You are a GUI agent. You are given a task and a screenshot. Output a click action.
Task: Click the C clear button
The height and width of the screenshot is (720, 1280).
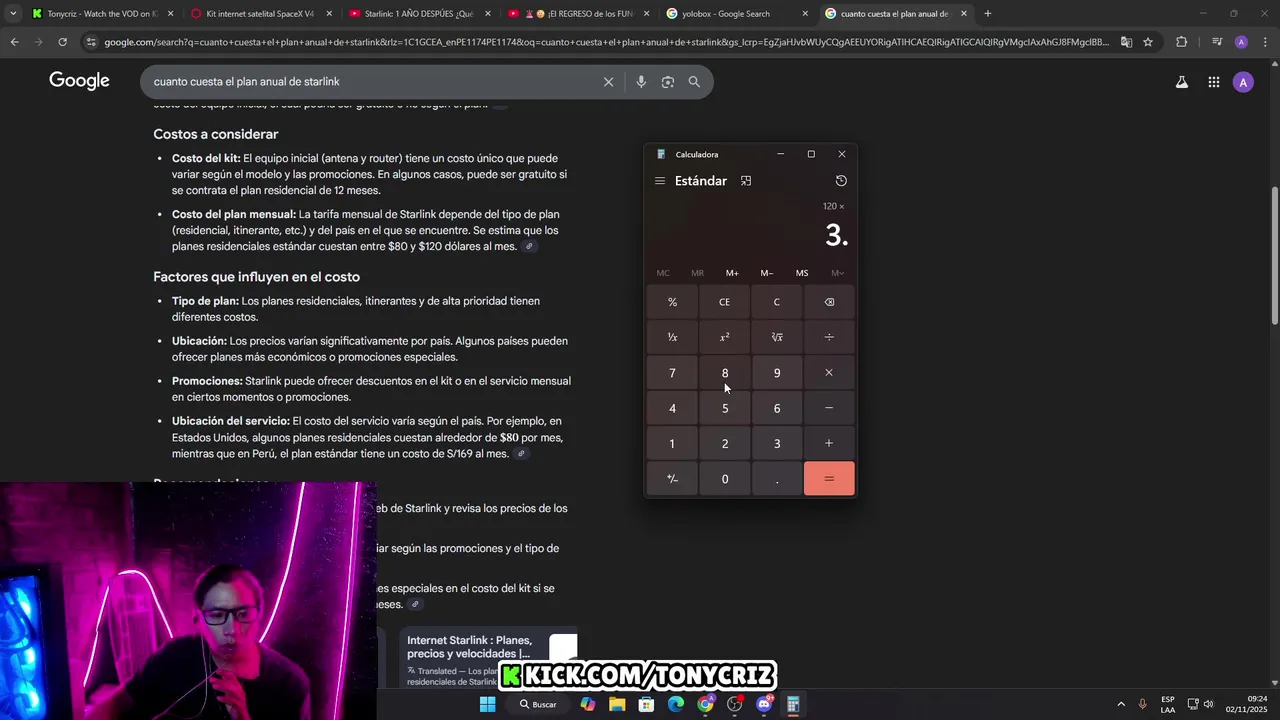coord(777,302)
